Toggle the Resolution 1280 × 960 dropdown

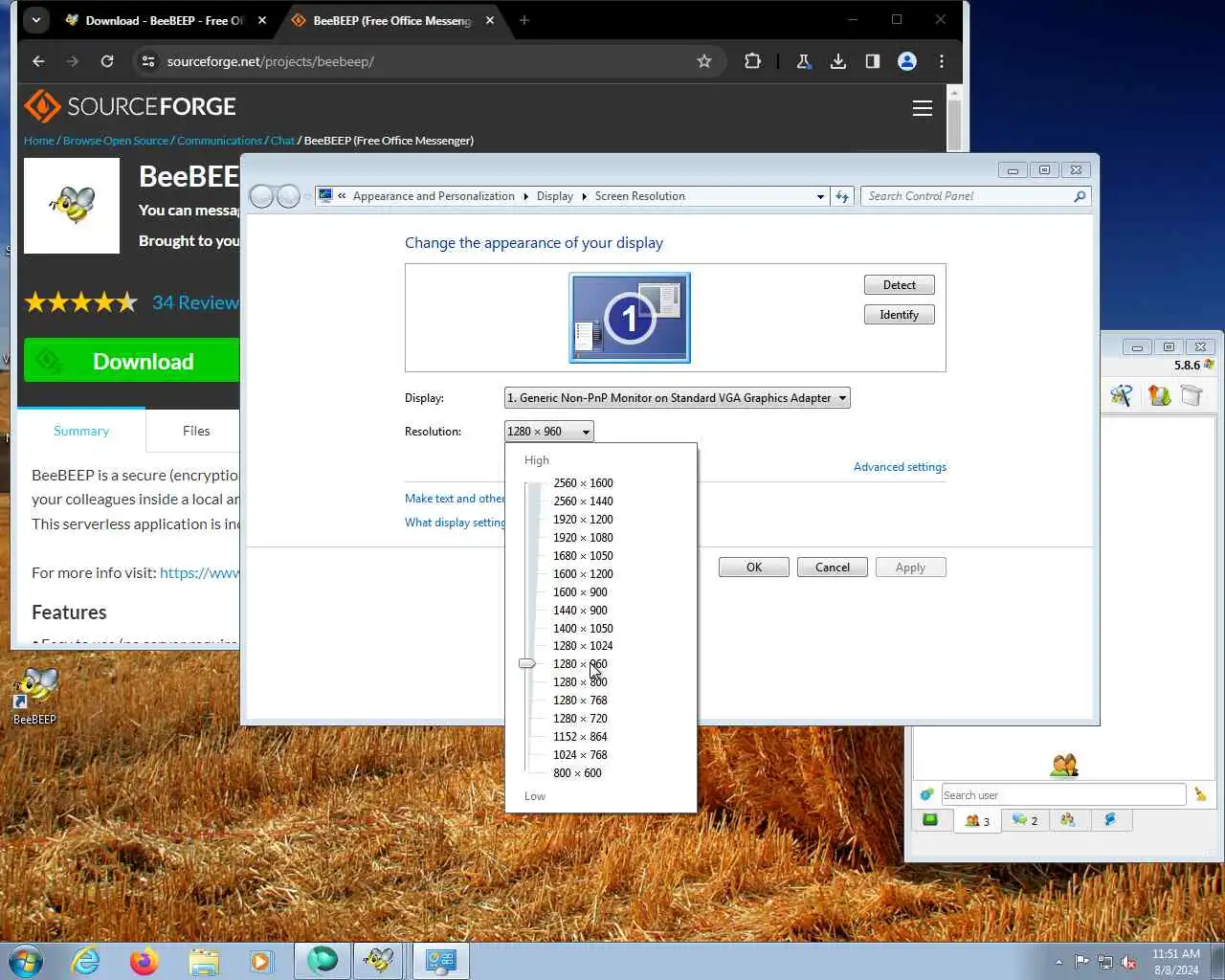pyautogui.click(x=548, y=432)
